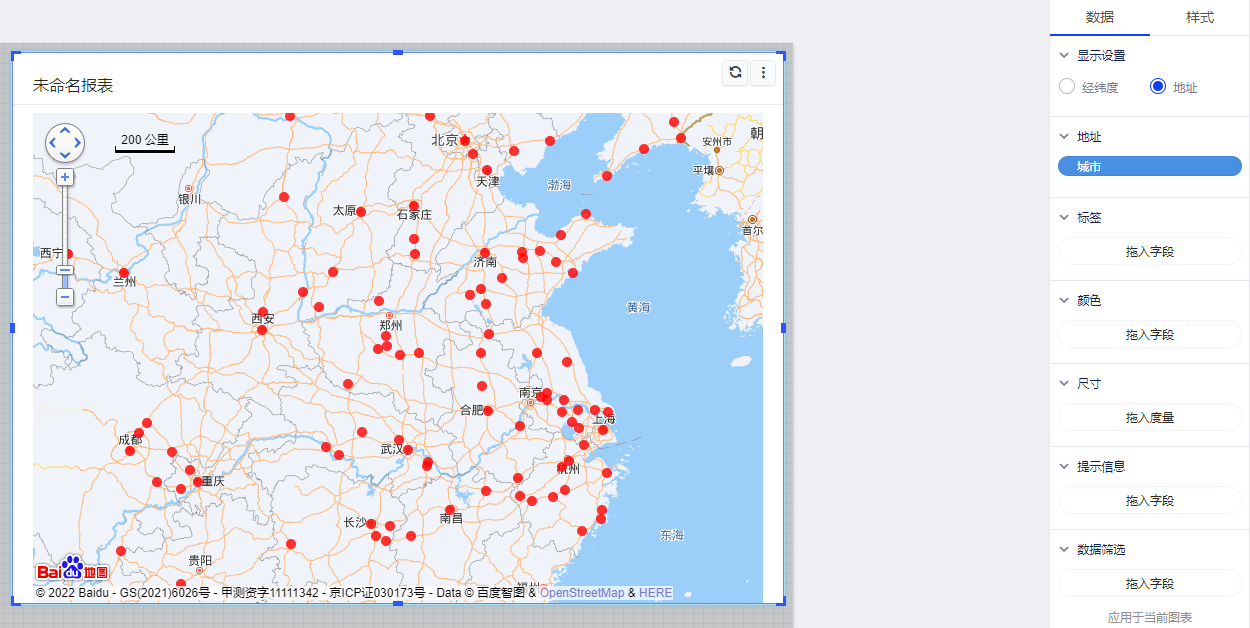Open the three-dot more options menu
1250x628 pixels.
coord(763,72)
